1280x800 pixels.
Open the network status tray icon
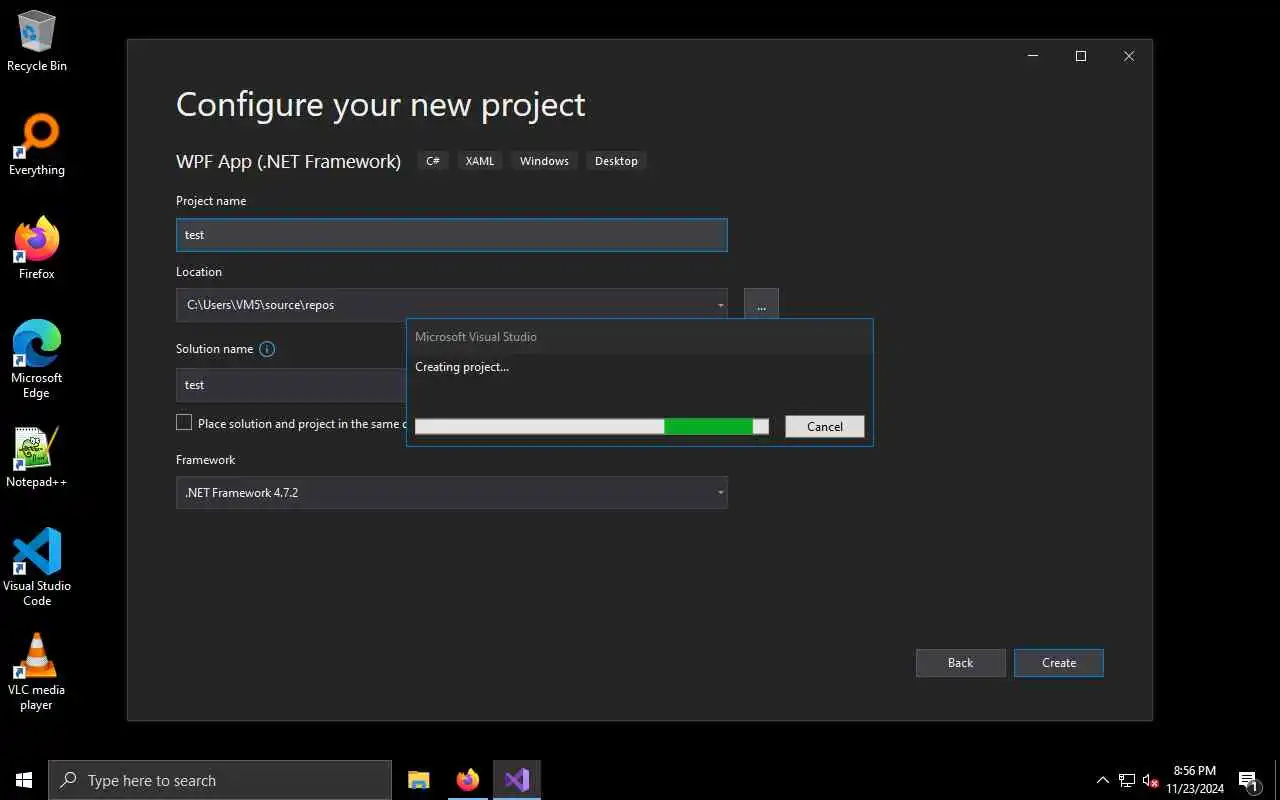[1127, 780]
